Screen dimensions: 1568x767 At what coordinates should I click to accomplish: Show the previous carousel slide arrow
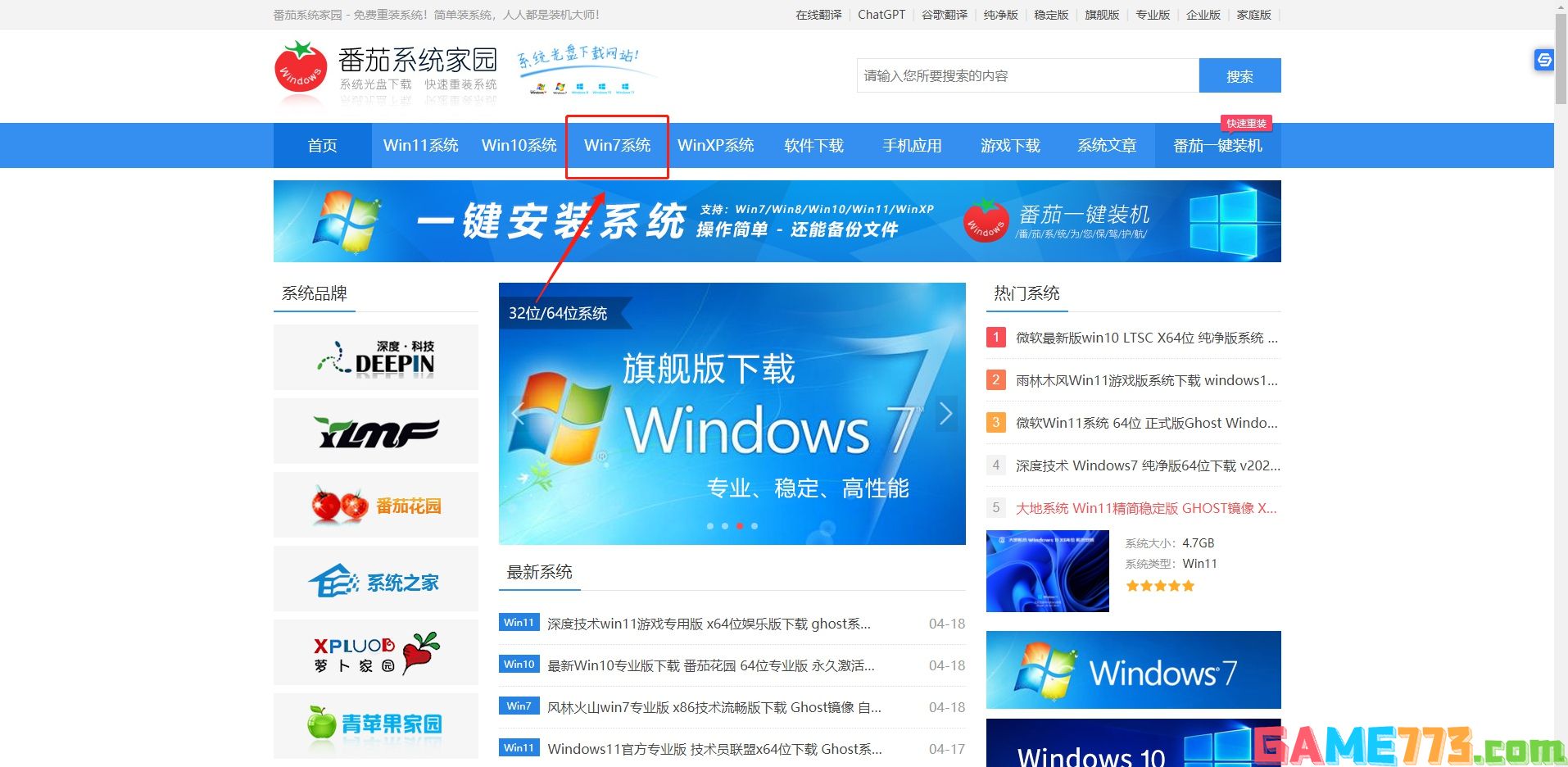pyautogui.click(x=518, y=414)
